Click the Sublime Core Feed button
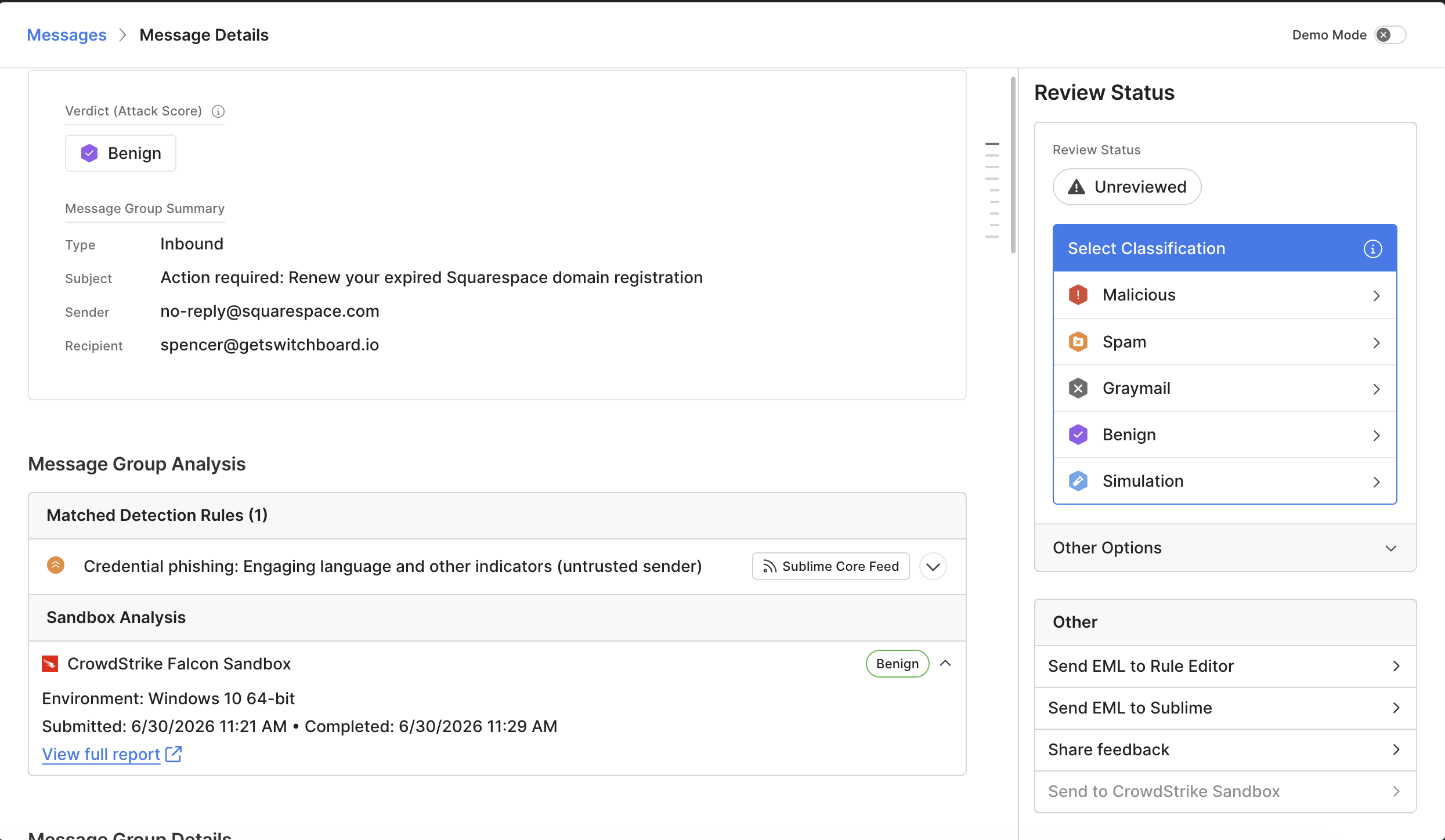This screenshot has width=1445, height=840. [830, 566]
